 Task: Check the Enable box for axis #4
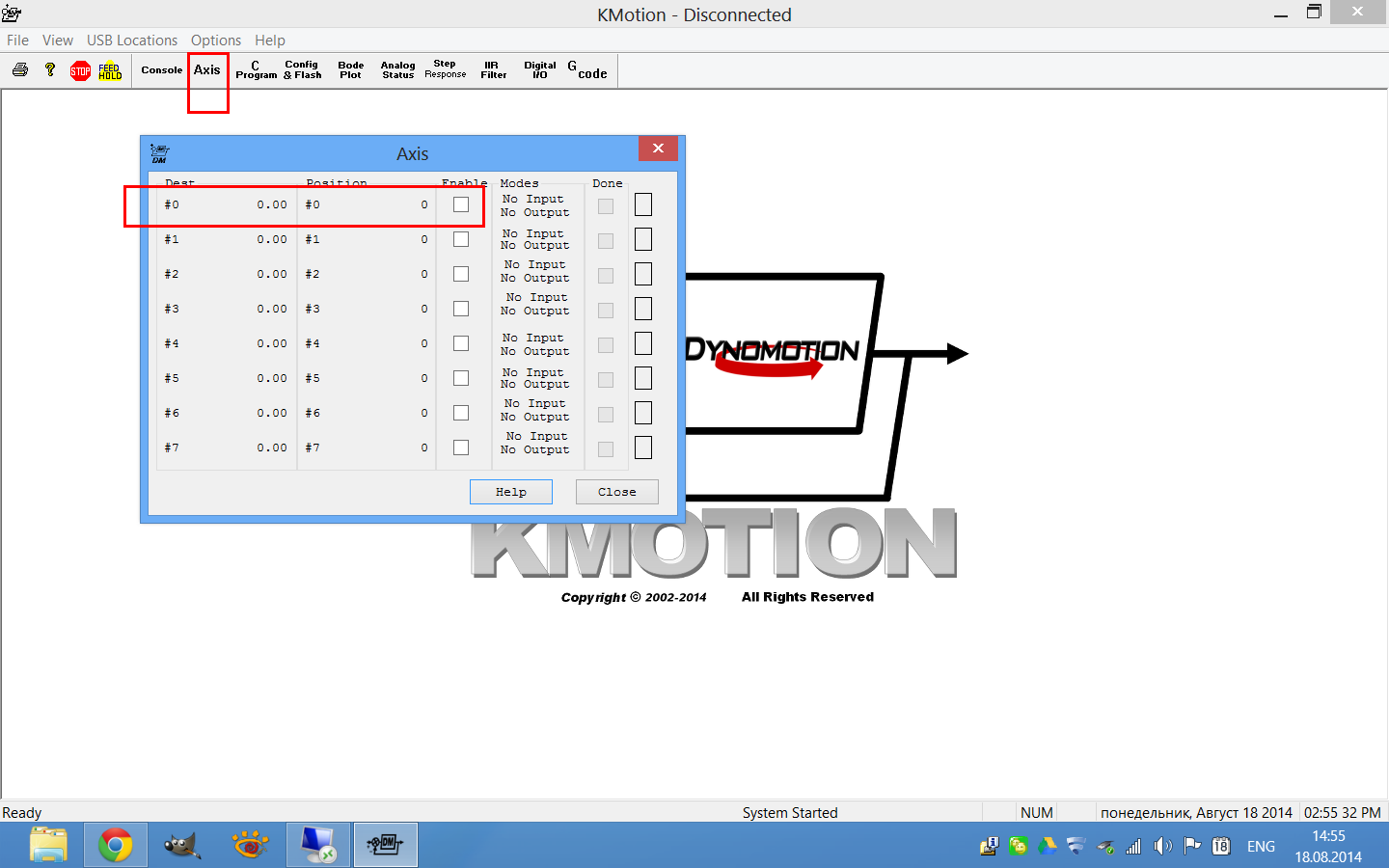[x=461, y=343]
